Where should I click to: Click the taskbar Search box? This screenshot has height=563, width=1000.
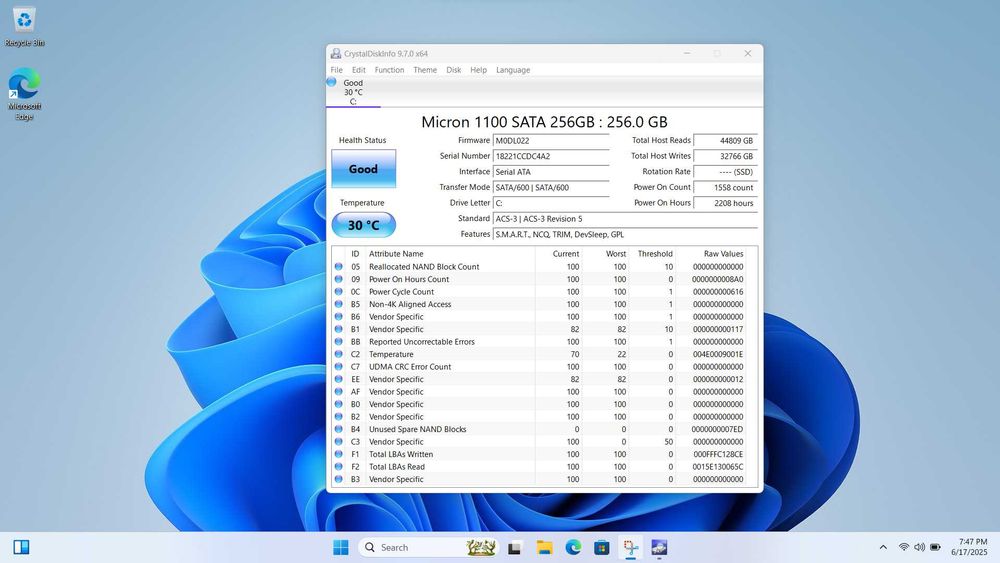pos(429,547)
